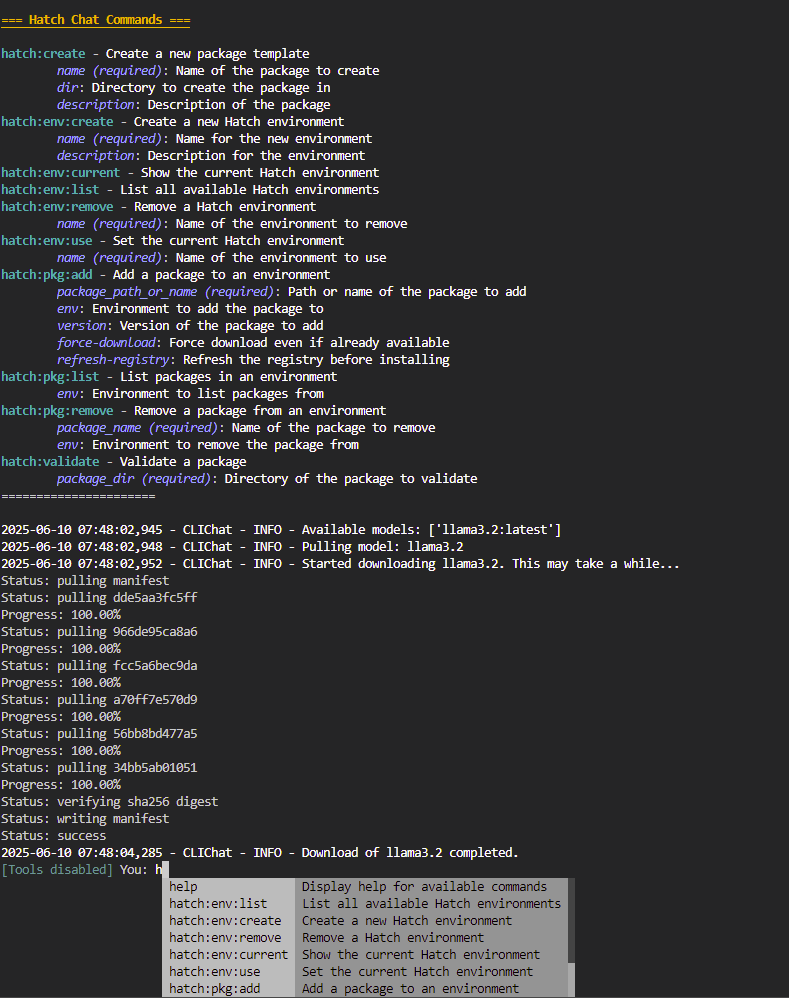Click hatch:env:list in the help listing

click(x=50, y=190)
